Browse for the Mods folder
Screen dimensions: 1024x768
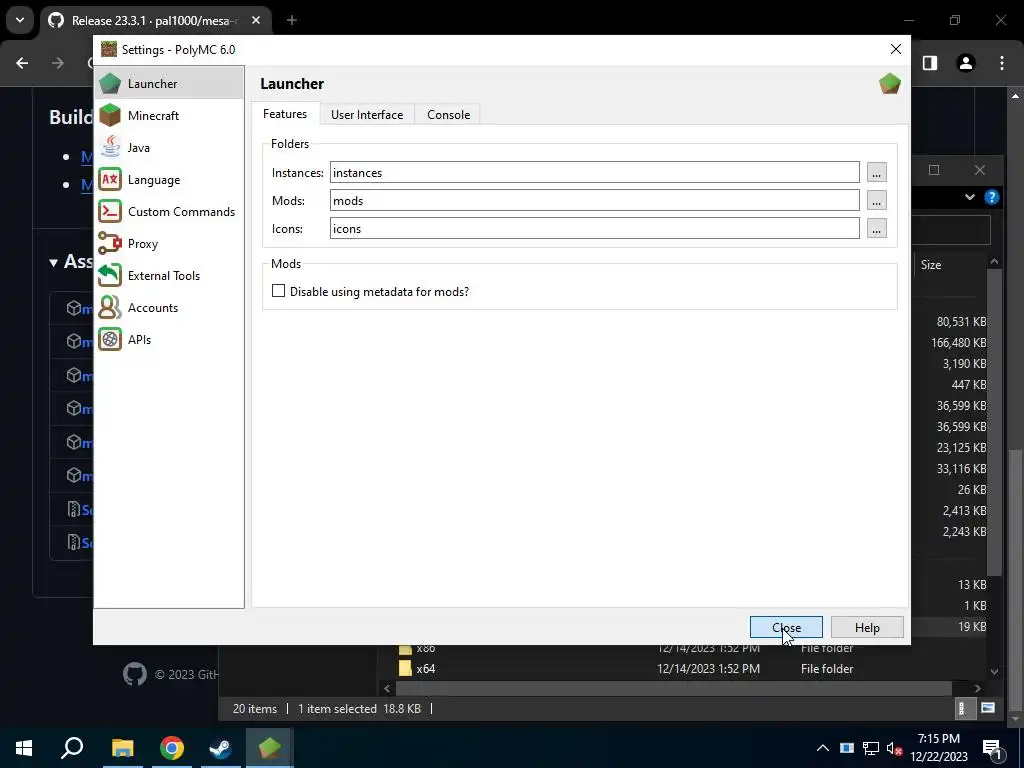tap(876, 200)
